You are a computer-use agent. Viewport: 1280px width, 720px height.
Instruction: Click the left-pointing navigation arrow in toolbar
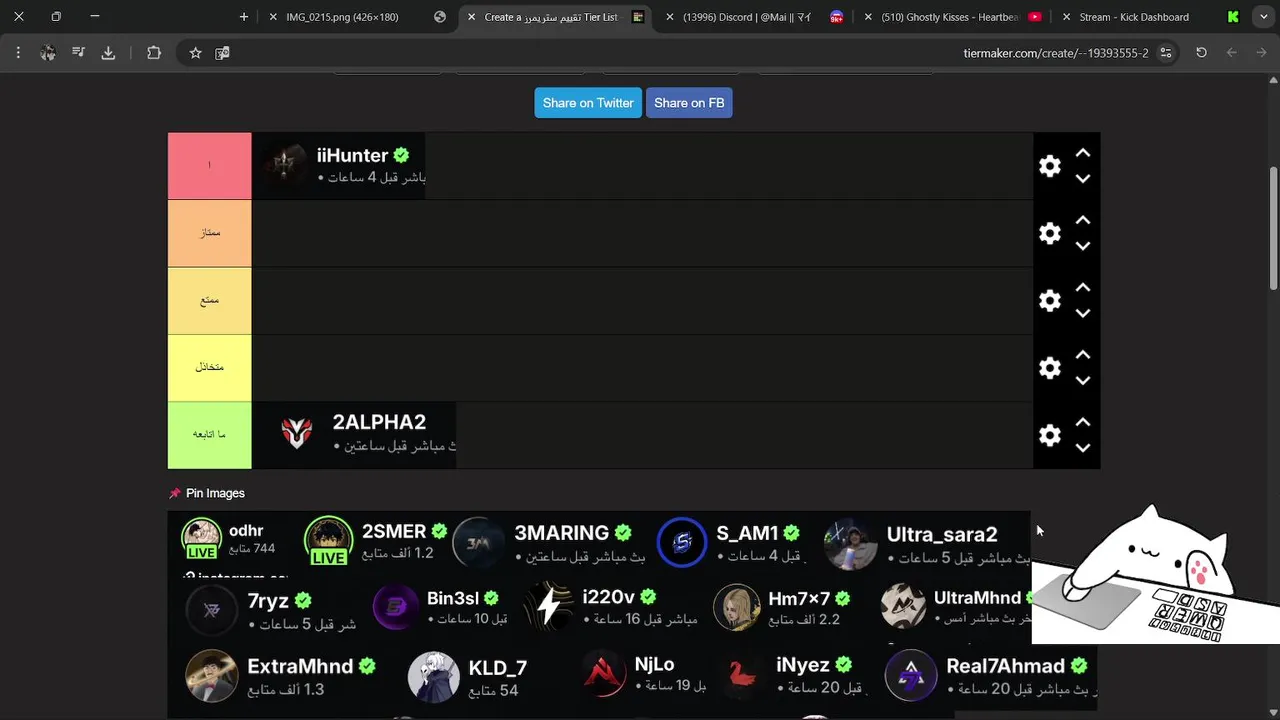point(1232,53)
